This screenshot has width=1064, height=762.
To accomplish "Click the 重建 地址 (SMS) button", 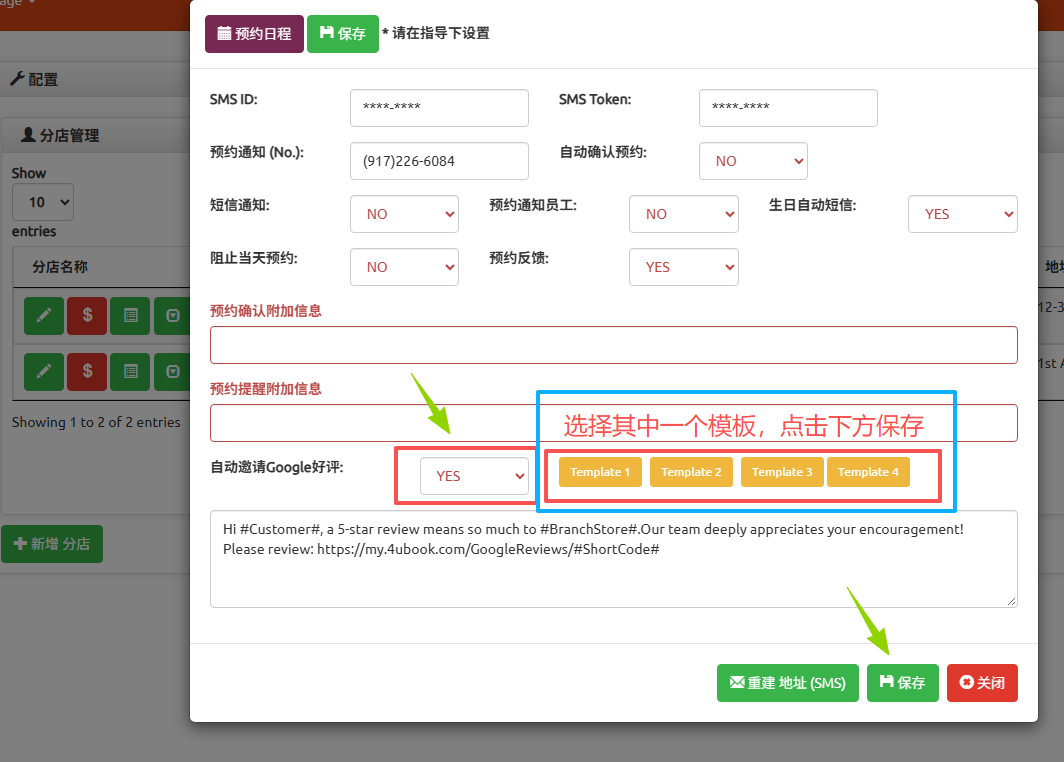I will tap(788, 683).
